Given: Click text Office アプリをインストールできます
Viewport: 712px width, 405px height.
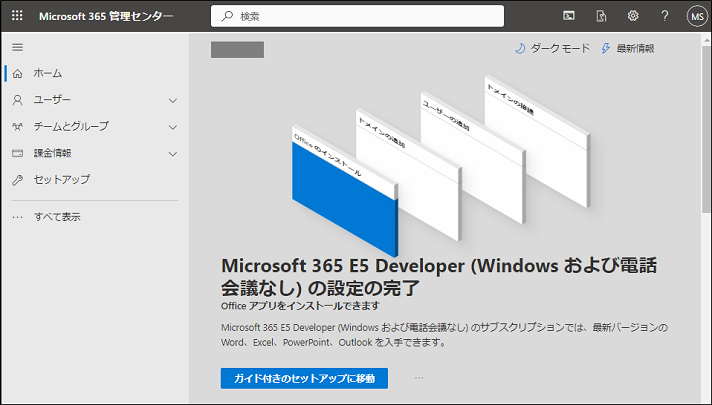Looking at the screenshot, I should click(300, 306).
